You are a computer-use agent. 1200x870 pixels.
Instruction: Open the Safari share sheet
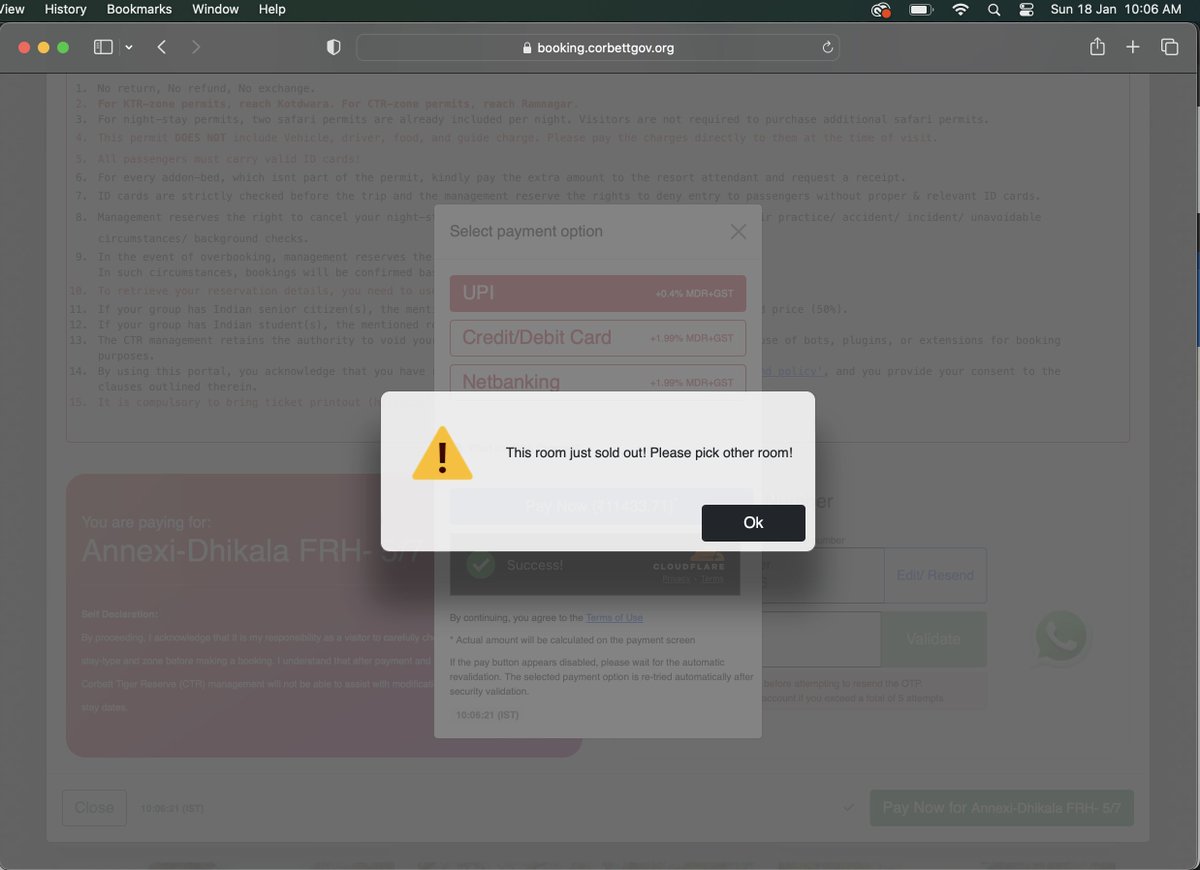[x=1097, y=47]
